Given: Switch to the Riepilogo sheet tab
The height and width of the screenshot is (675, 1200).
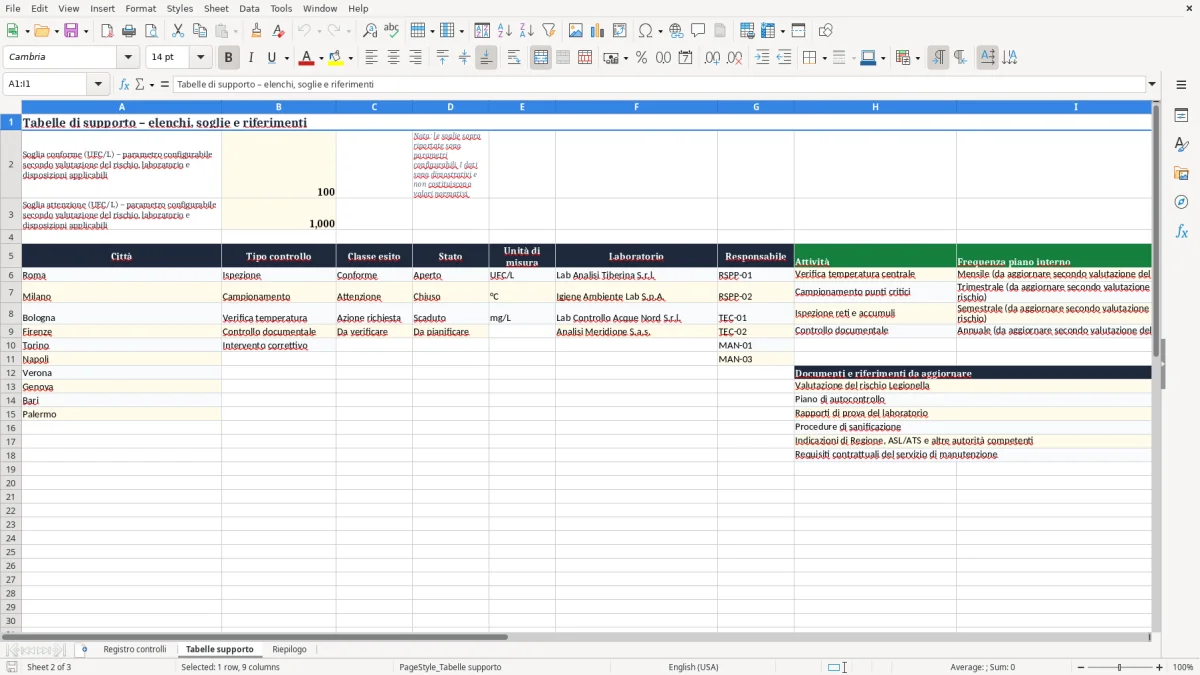Looking at the screenshot, I should coord(290,650).
